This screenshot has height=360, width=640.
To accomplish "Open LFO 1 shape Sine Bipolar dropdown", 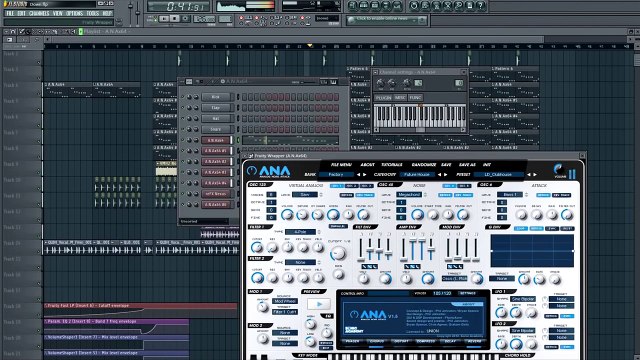I will [522, 299].
